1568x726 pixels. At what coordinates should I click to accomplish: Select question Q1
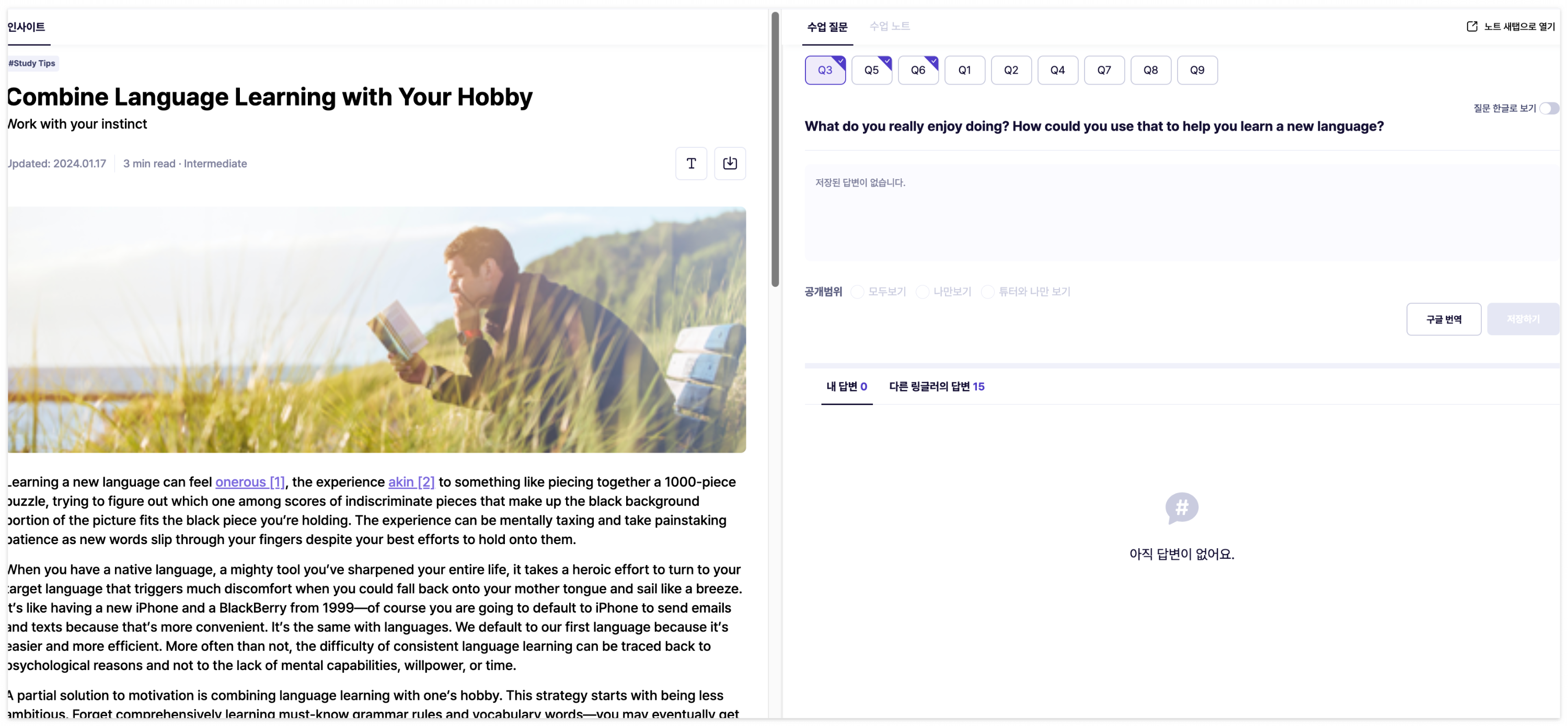click(964, 70)
